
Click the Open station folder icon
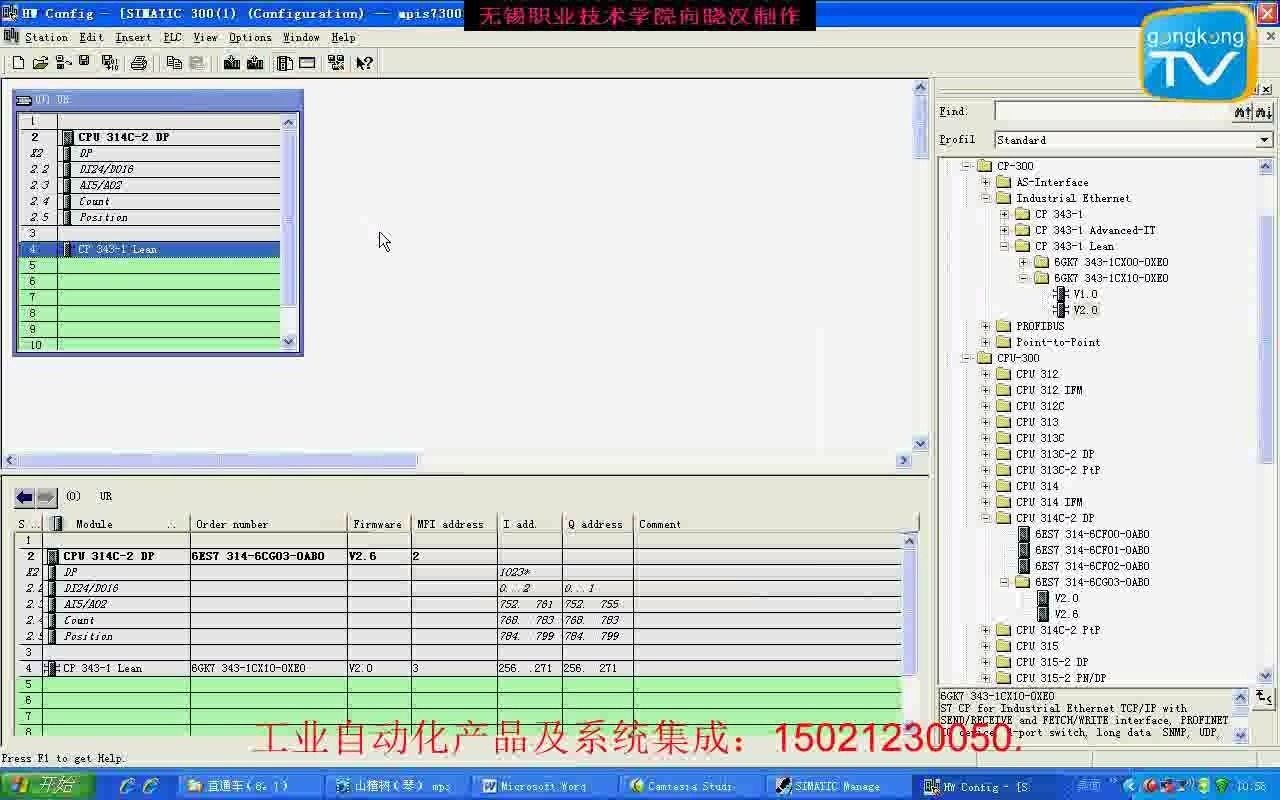coord(40,63)
